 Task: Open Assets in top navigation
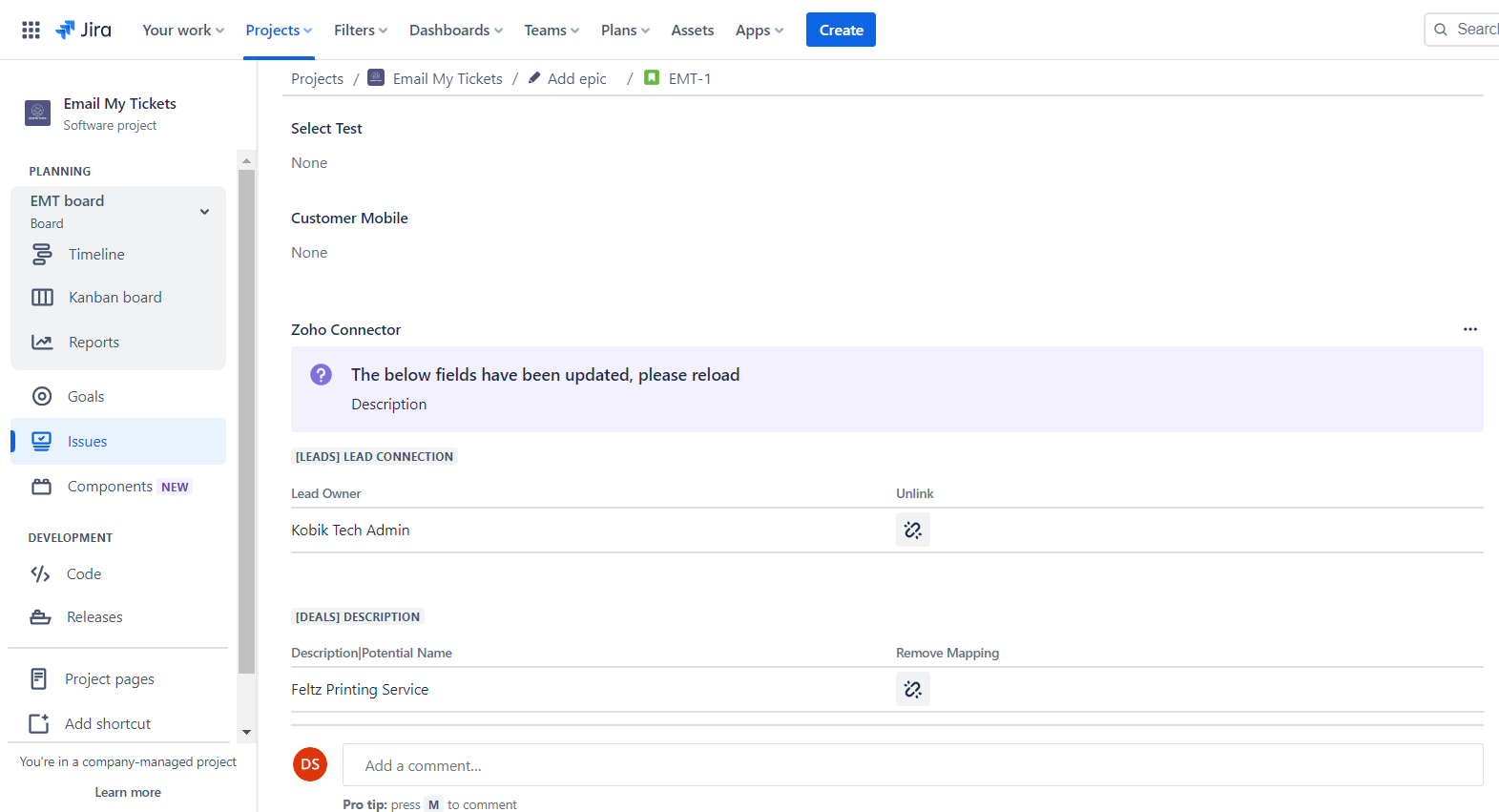pyautogui.click(x=692, y=30)
